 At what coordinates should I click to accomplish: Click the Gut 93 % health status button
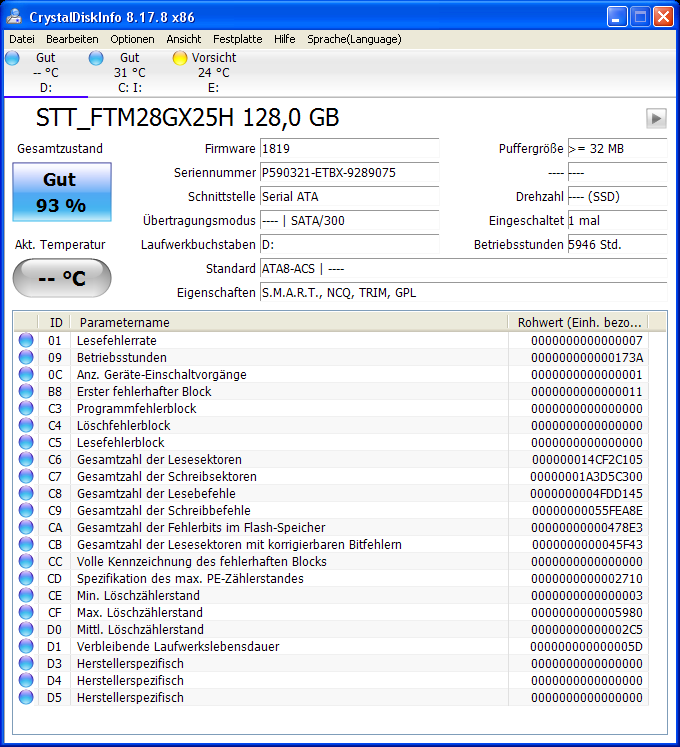point(62,192)
